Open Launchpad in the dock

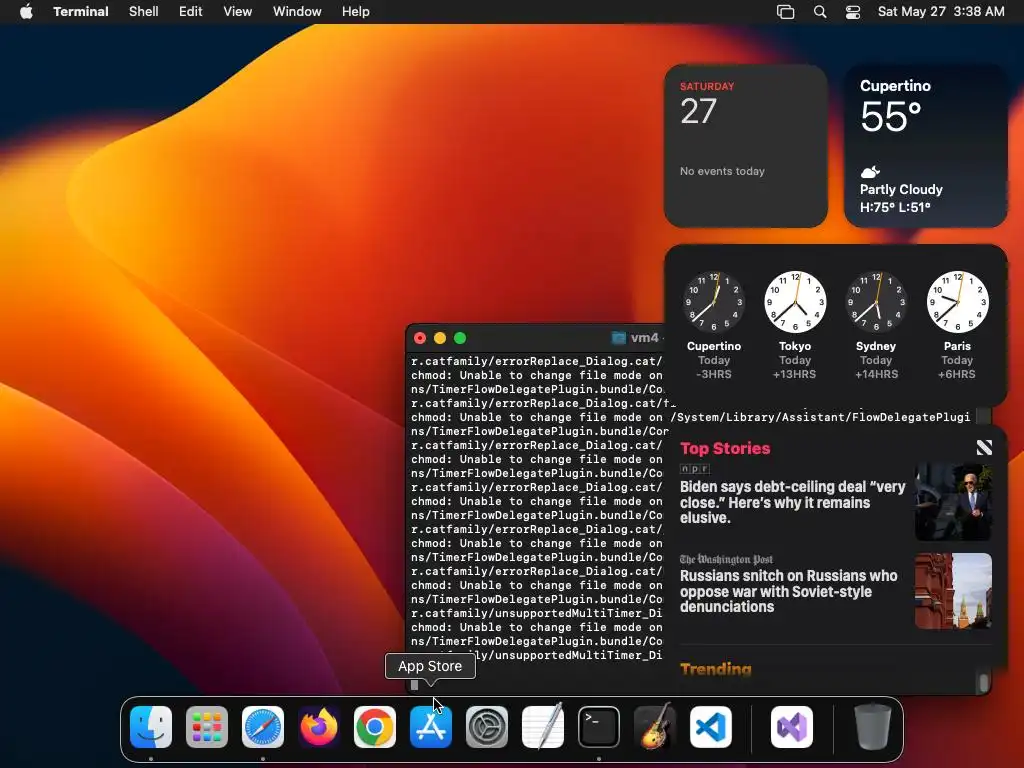[x=207, y=726]
